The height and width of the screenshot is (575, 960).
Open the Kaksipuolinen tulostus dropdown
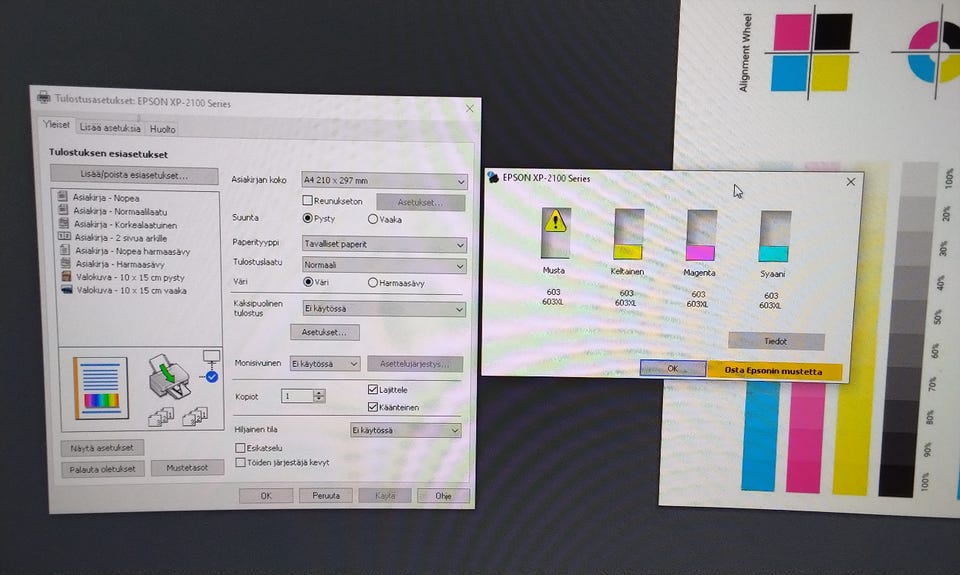point(384,309)
